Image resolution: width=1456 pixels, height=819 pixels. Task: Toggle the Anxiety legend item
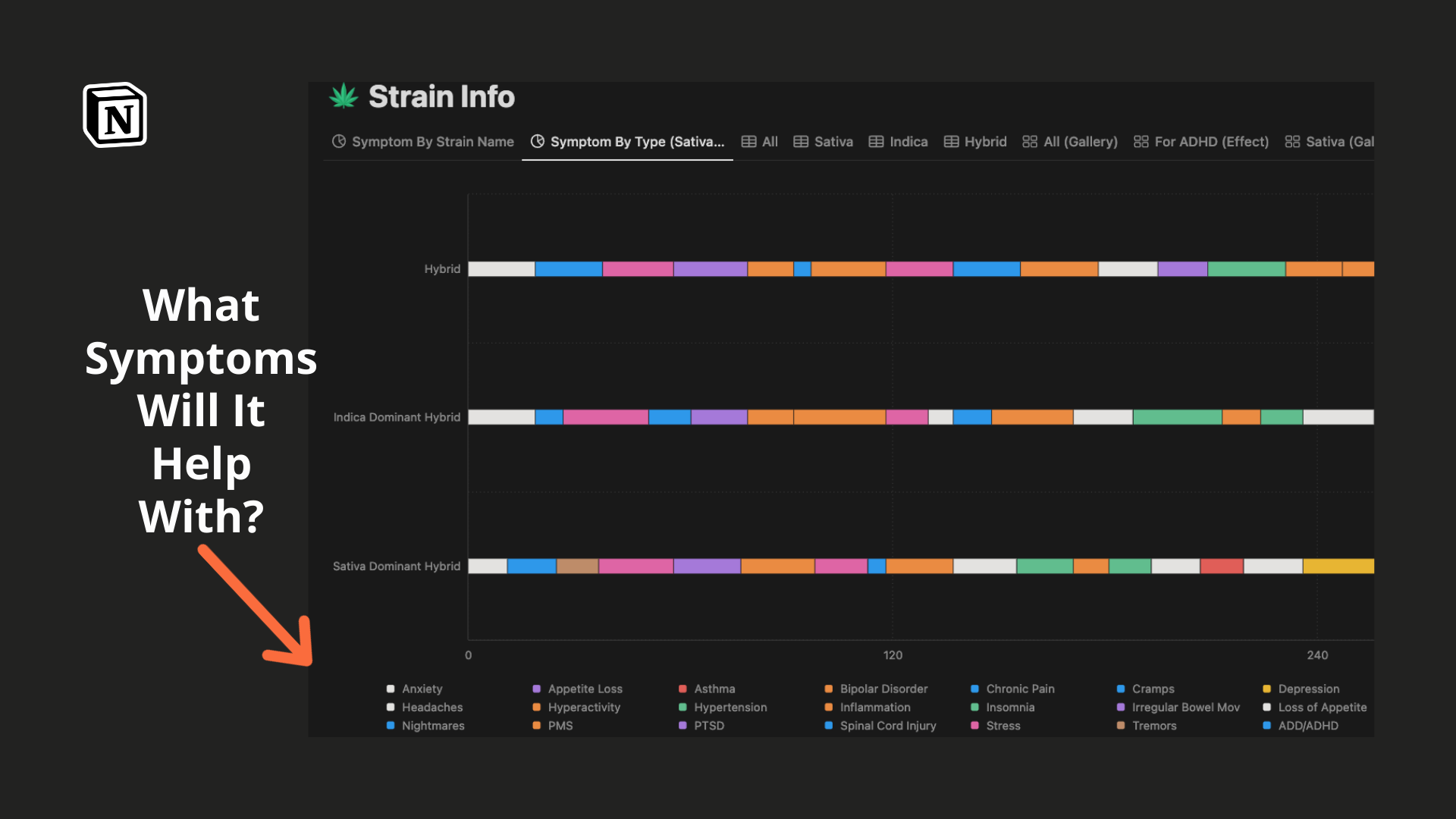coord(422,689)
